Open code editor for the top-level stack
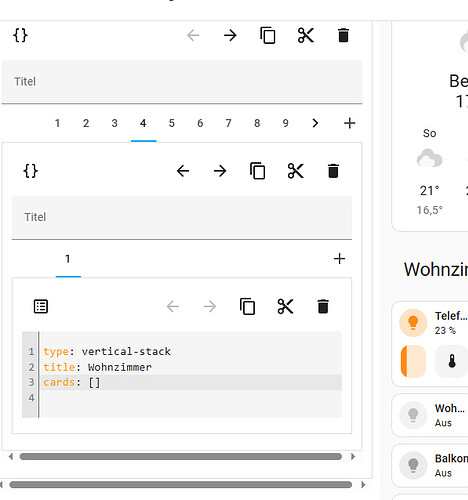 [x=20, y=35]
